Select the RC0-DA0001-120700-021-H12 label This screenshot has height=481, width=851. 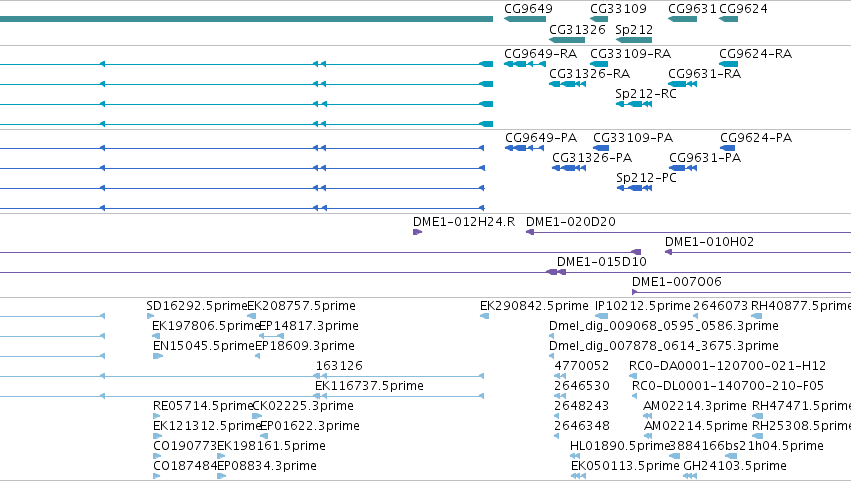pos(727,366)
